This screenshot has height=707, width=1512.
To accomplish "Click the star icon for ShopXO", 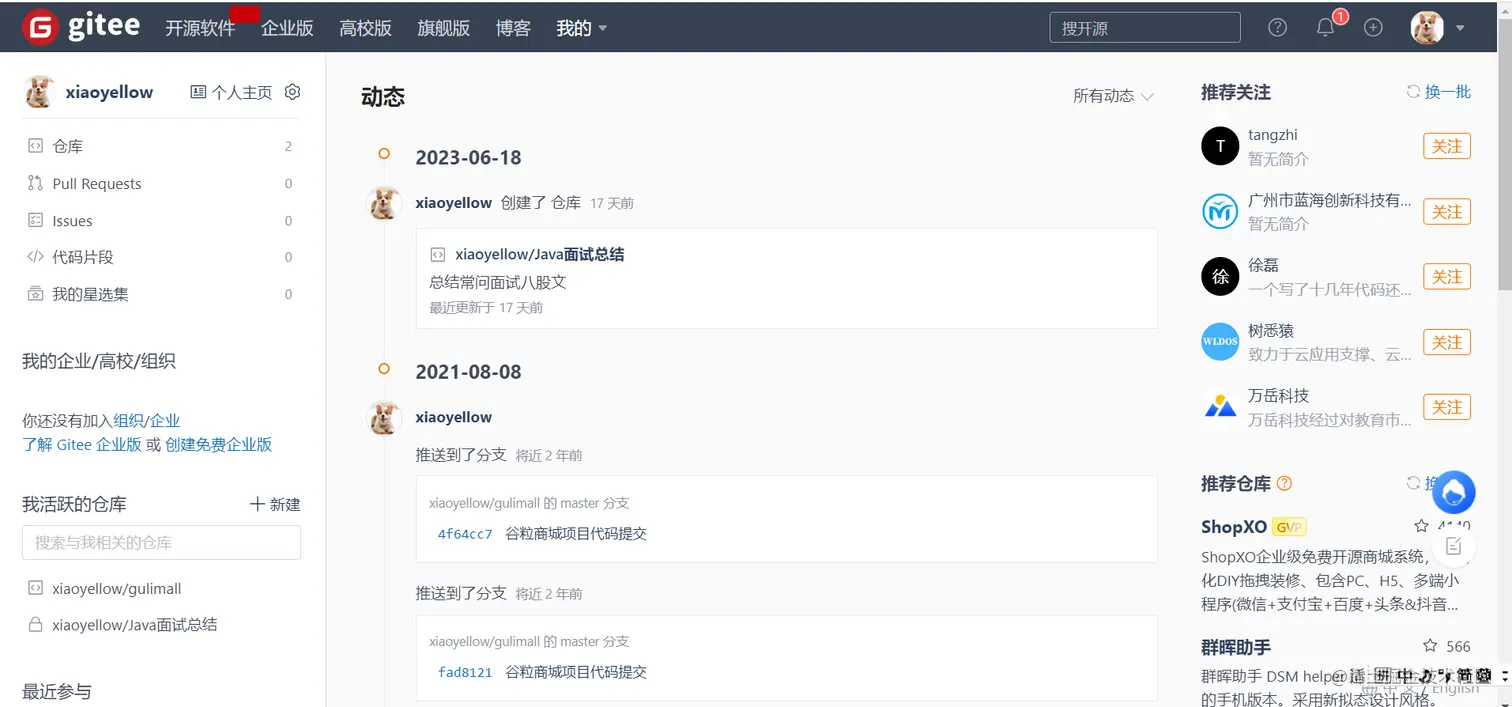I will (1421, 526).
